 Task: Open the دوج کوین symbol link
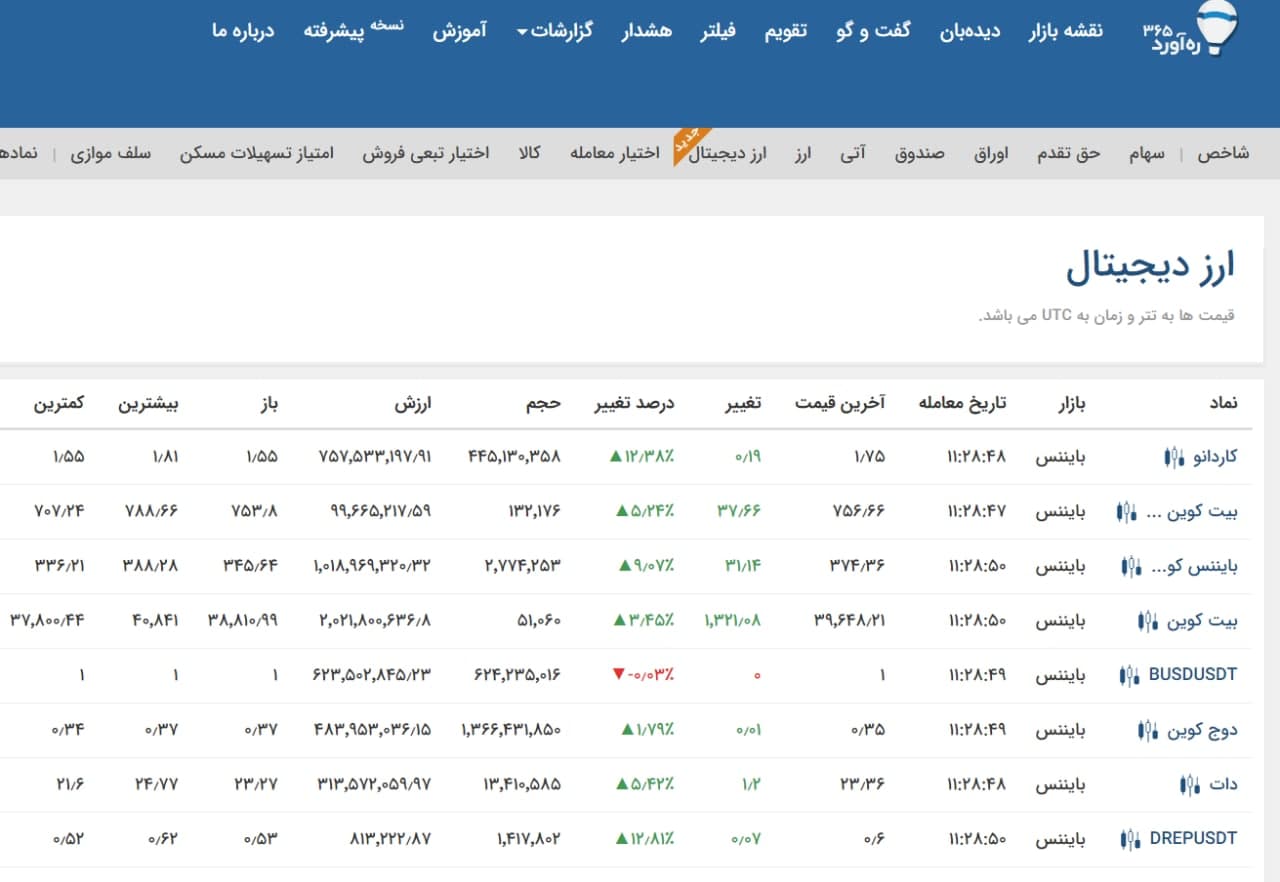[x=1202, y=730]
